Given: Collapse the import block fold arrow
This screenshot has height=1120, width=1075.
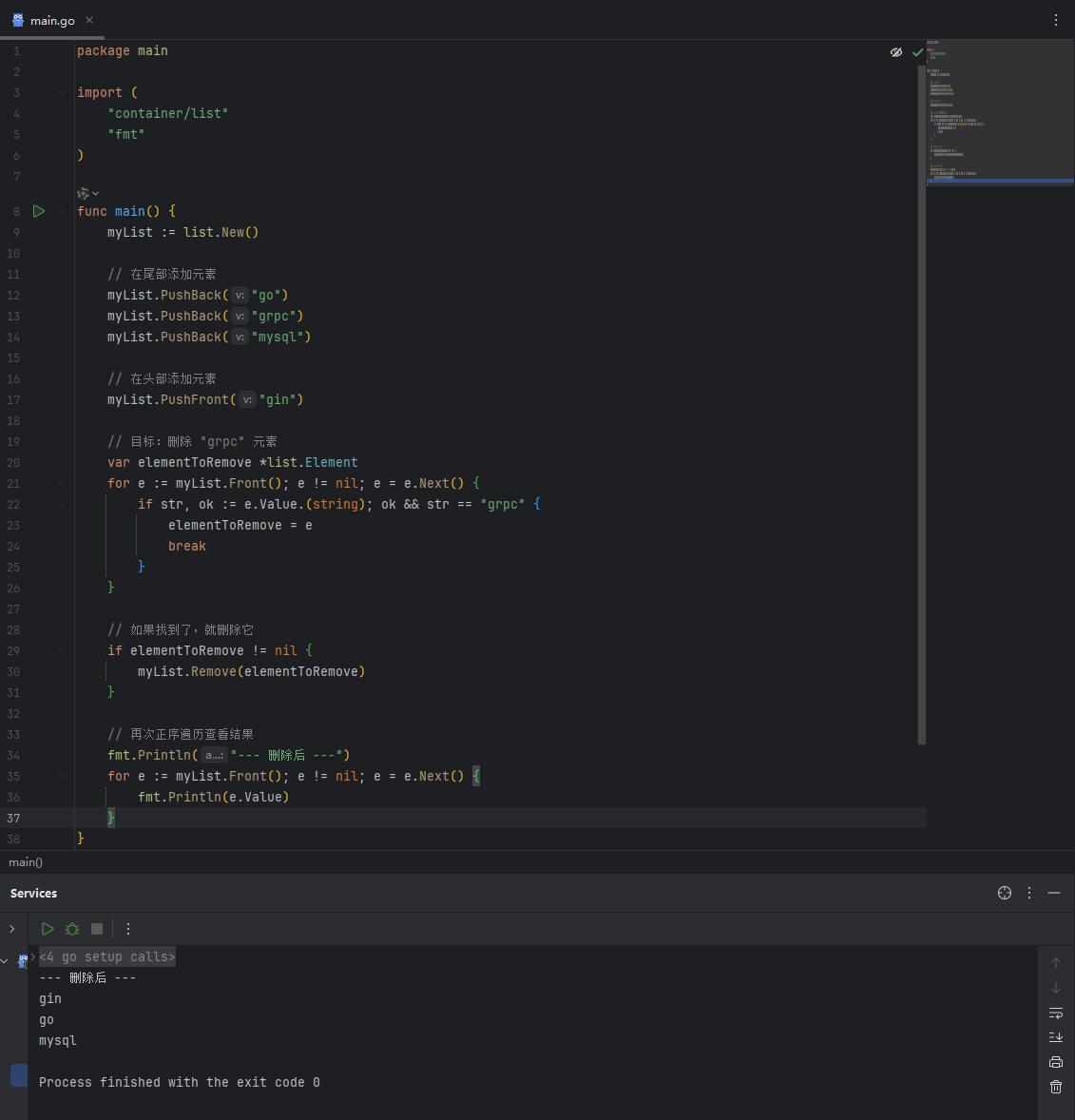Looking at the screenshot, I should click(x=63, y=93).
